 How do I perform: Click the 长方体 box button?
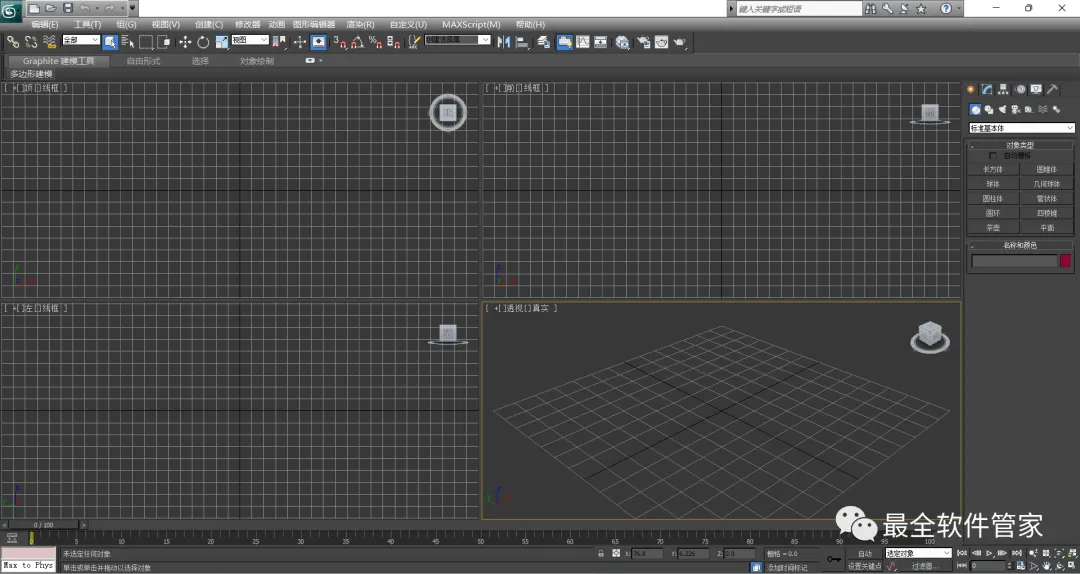click(993, 170)
